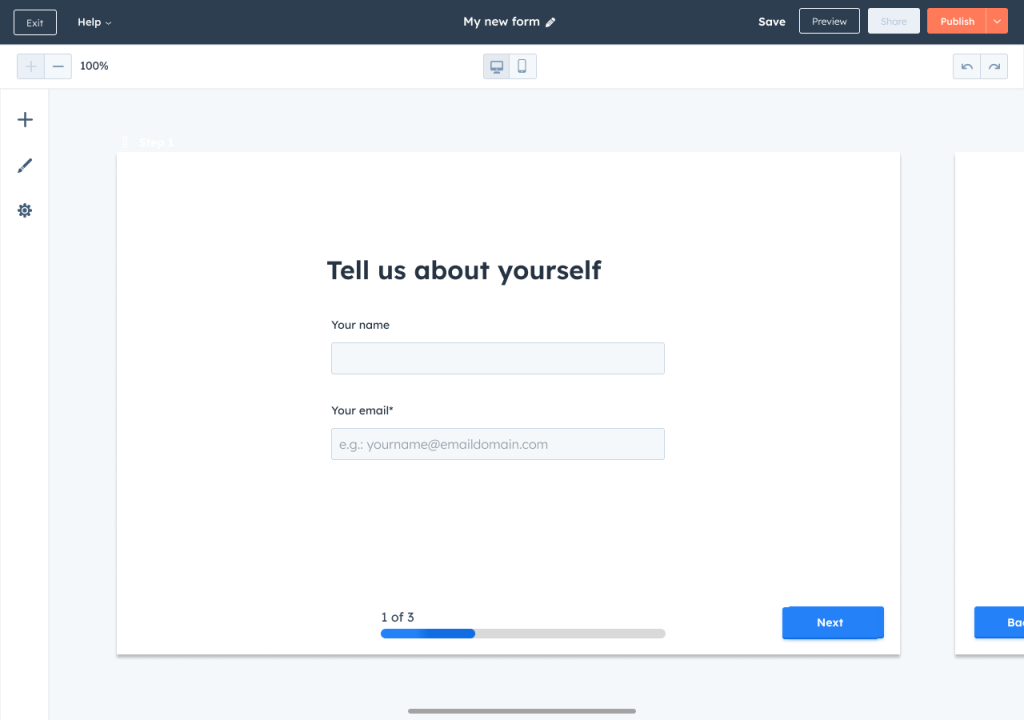Viewport: 1024px width, 720px height.
Task: Edit form name with pencil icon
Action: click(x=551, y=22)
